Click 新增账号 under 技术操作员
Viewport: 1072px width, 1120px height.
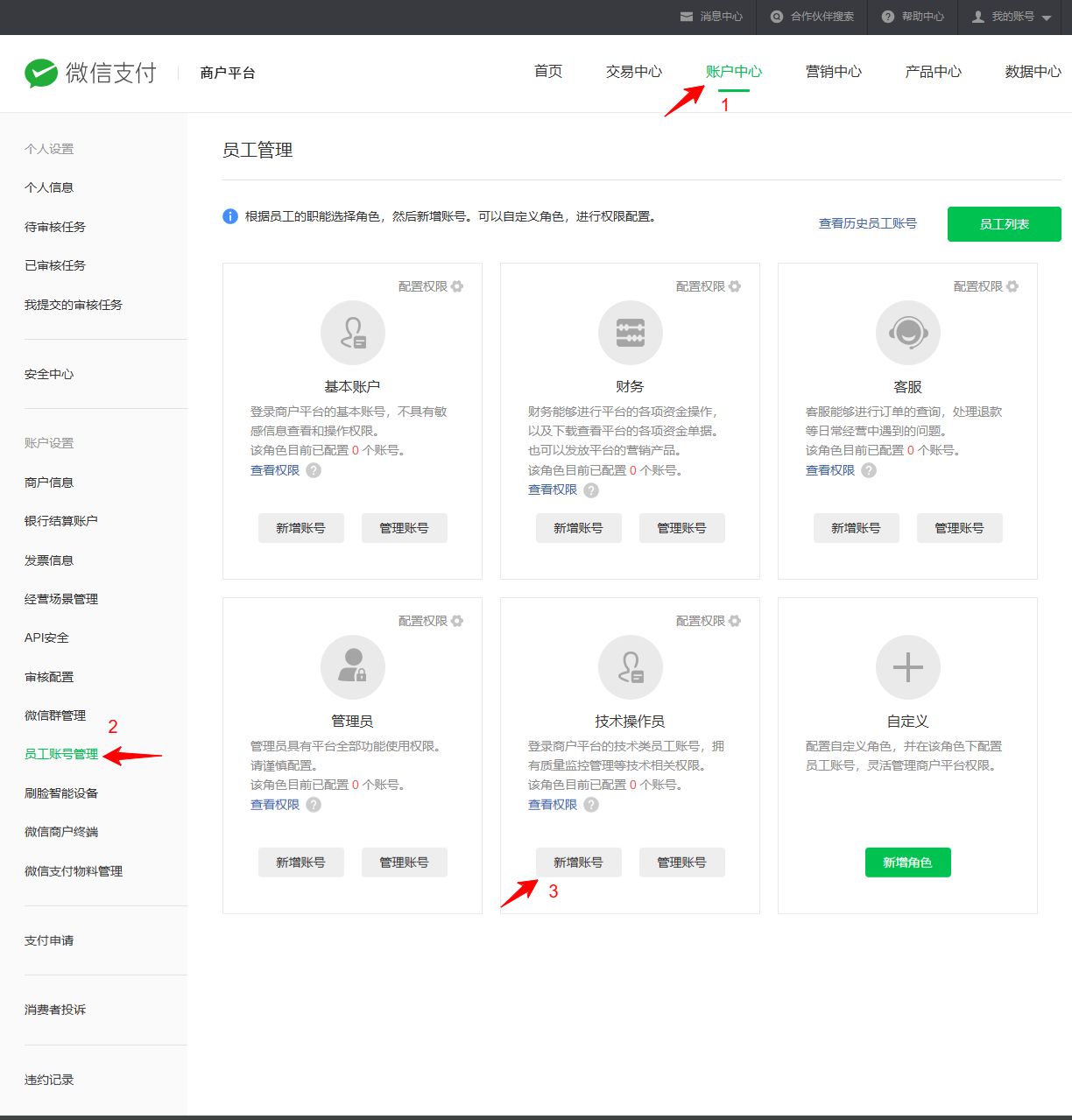pos(578,863)
